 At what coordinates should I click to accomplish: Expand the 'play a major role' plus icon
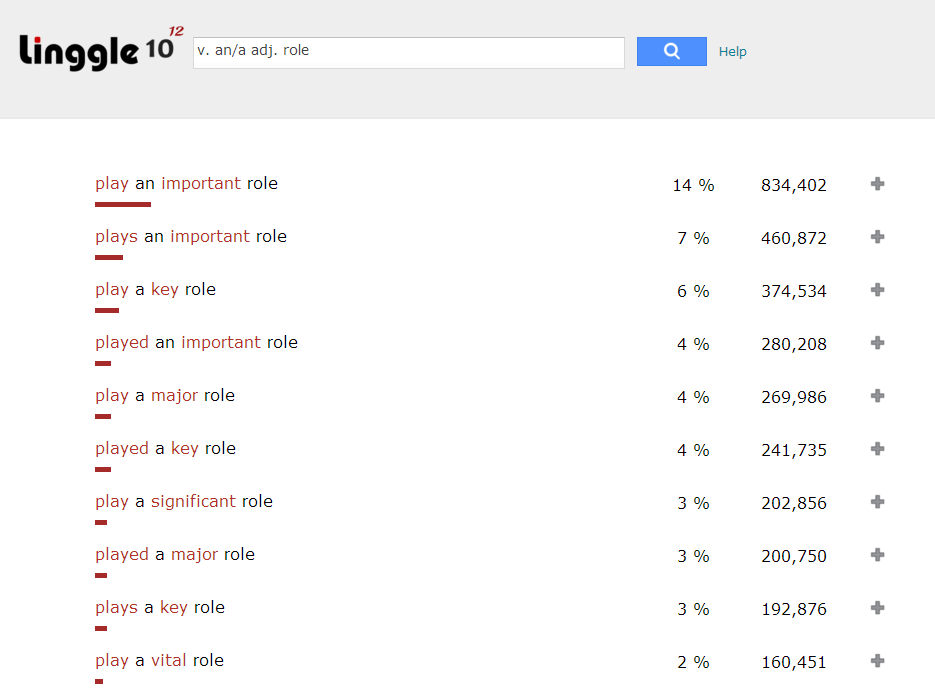click(x=877, y=396)
